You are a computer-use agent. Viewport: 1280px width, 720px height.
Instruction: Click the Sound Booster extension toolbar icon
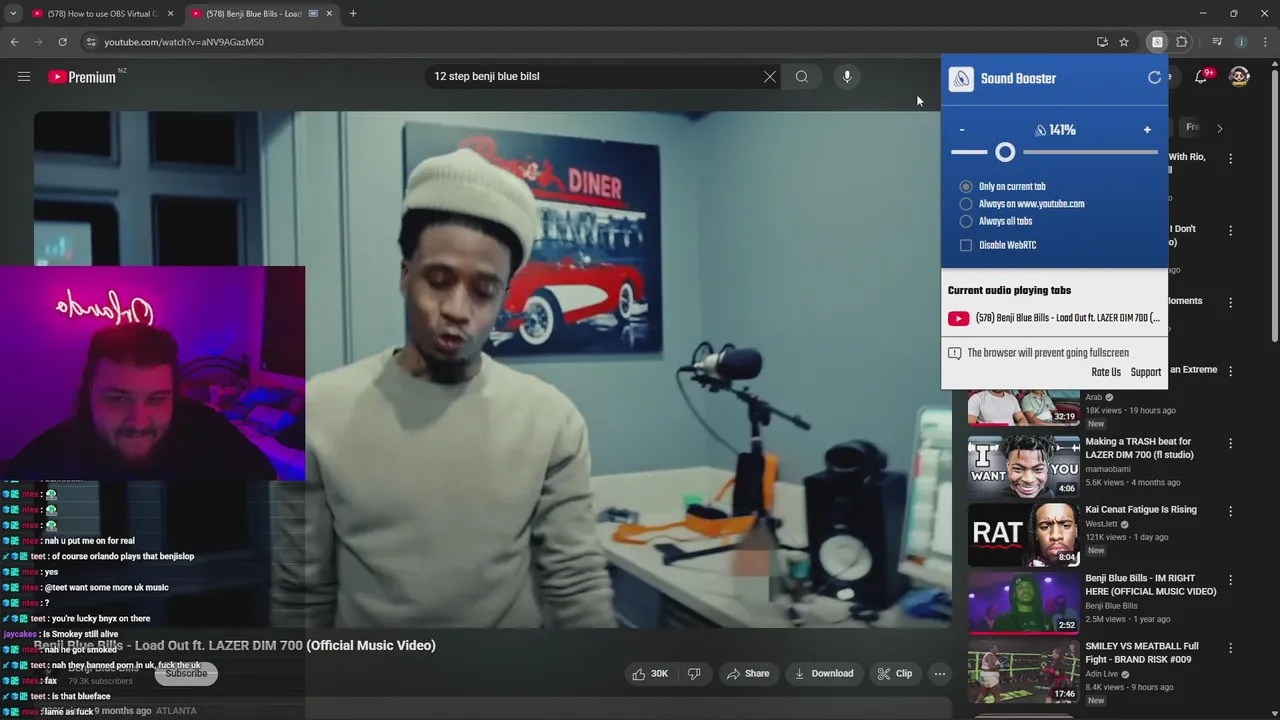(x=1157, y=42)
